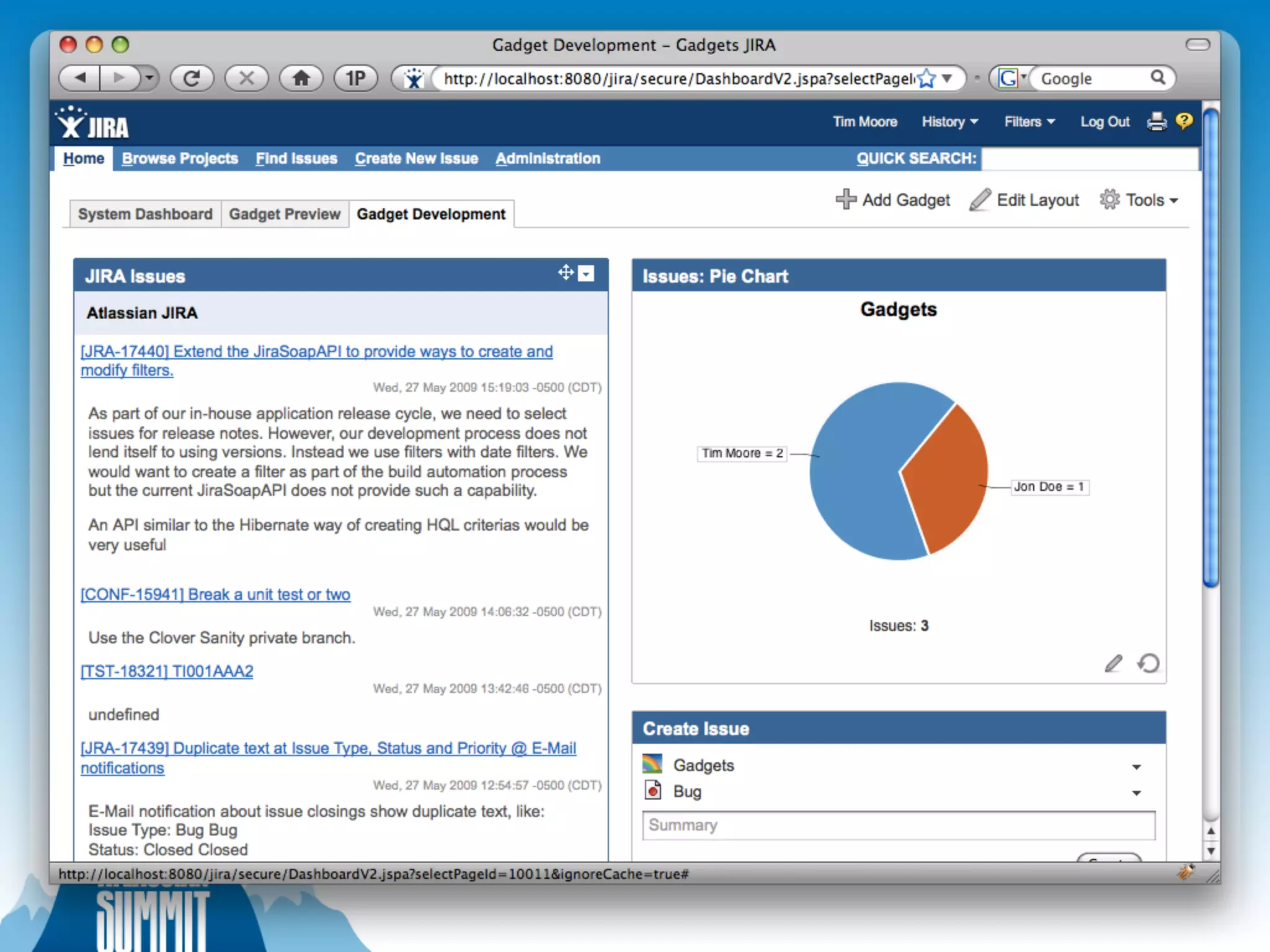The width and height of the screenshot is (1270, 952).
Task: Open the Tools gear dropdown
Action: [x=1139, y=200]
